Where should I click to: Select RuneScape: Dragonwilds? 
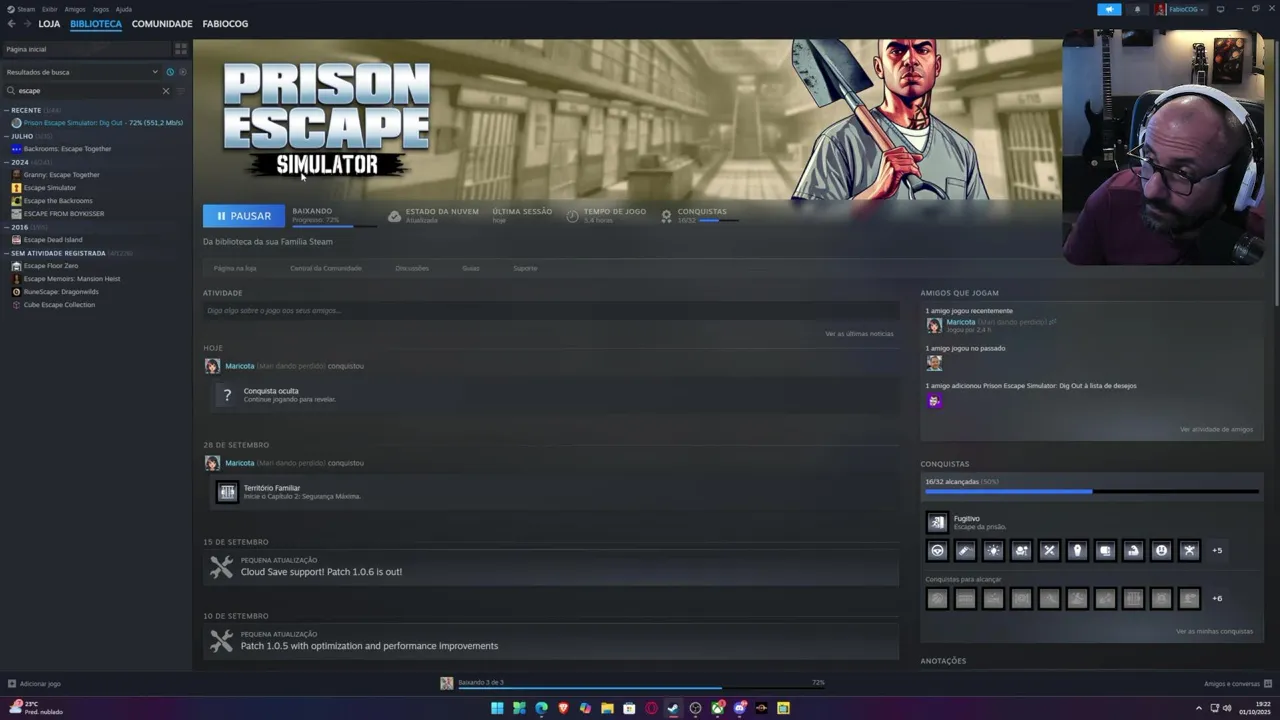coord(61,292)
